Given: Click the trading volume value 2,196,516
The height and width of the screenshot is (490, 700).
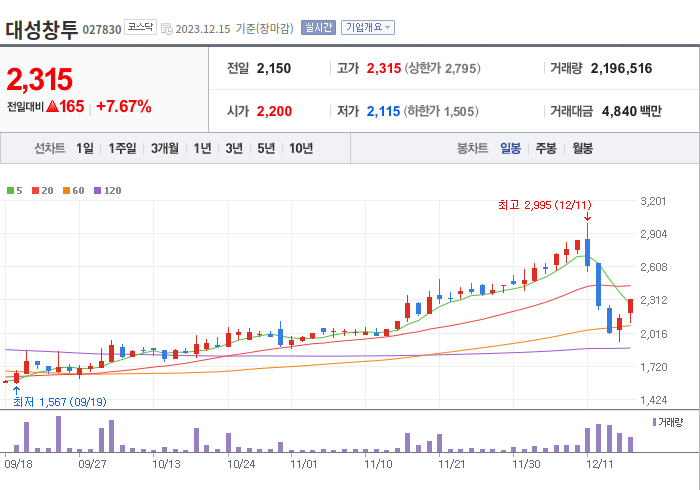Looking at the screenshot, I should click(621, 68).
